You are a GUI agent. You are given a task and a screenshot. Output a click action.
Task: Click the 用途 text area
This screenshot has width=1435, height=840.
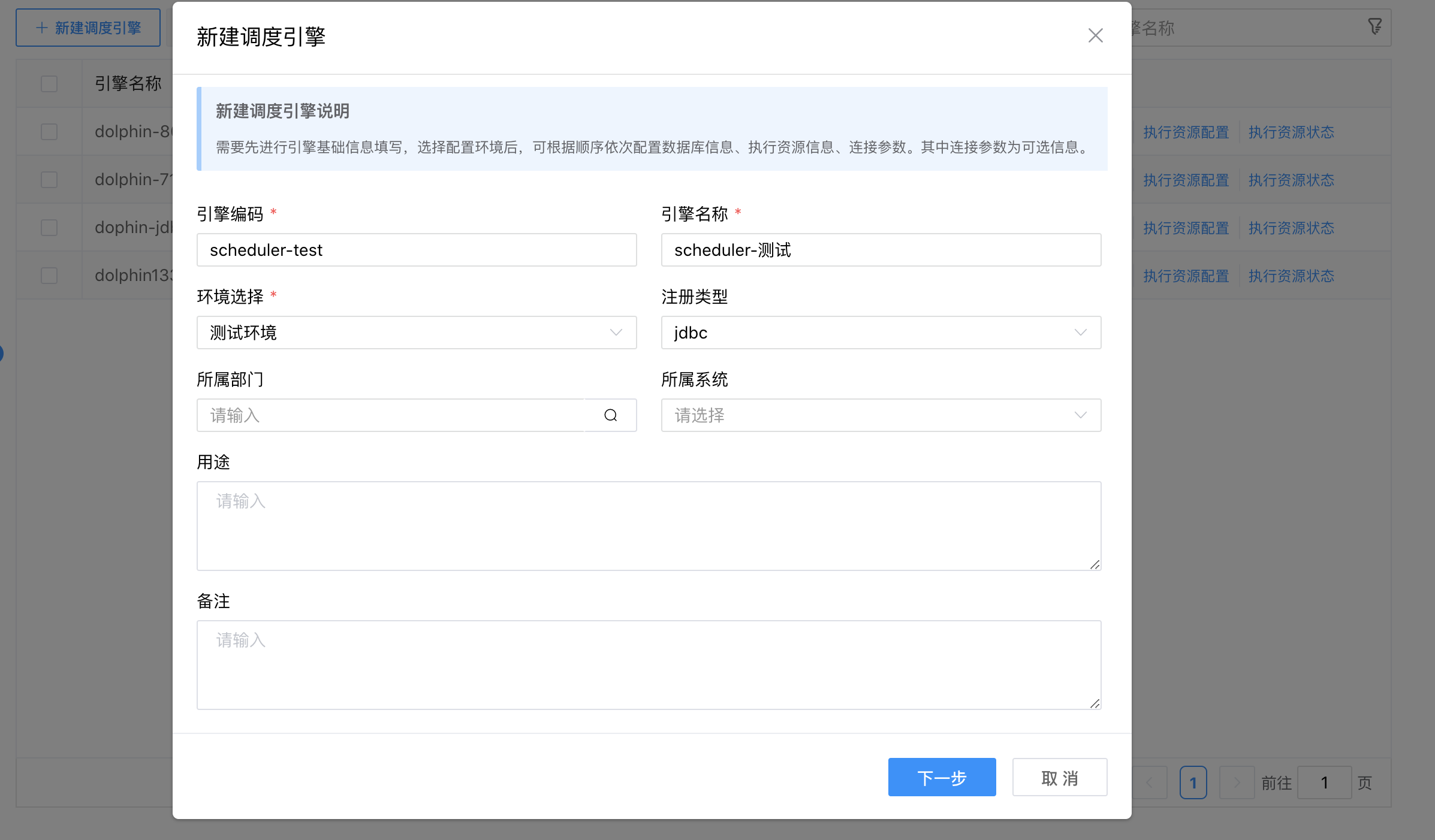pos(649,526)
